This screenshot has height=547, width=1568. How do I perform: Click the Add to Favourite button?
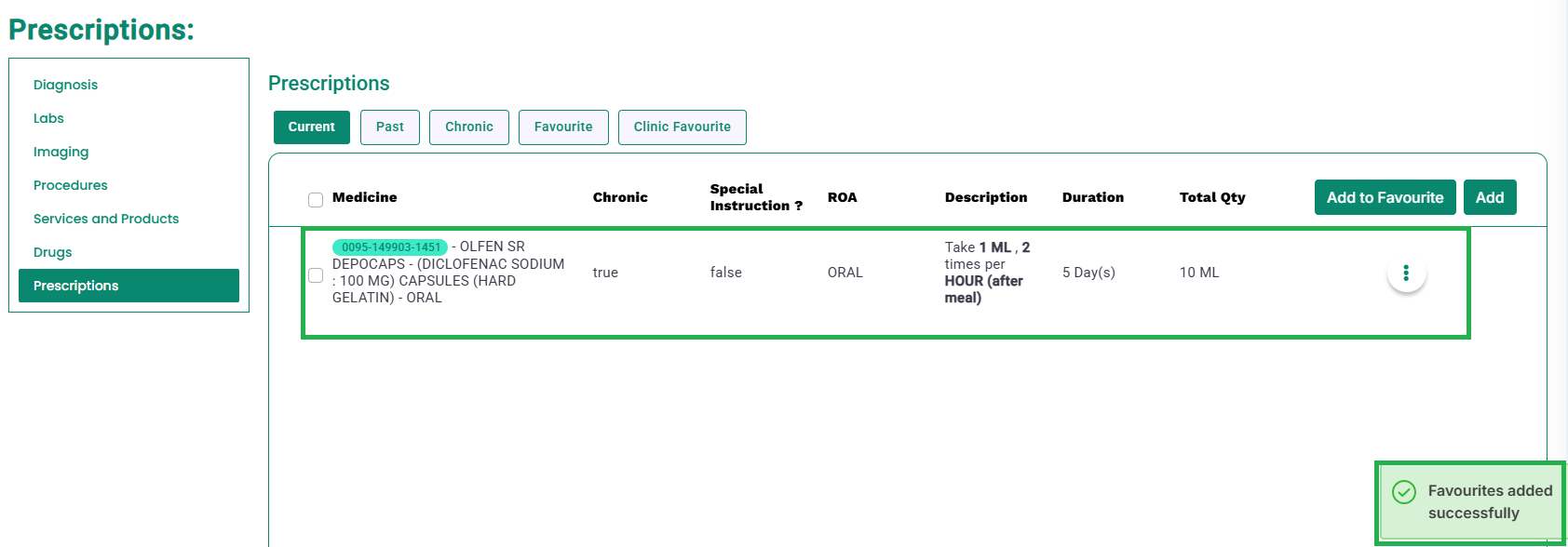coord(1386,197)
